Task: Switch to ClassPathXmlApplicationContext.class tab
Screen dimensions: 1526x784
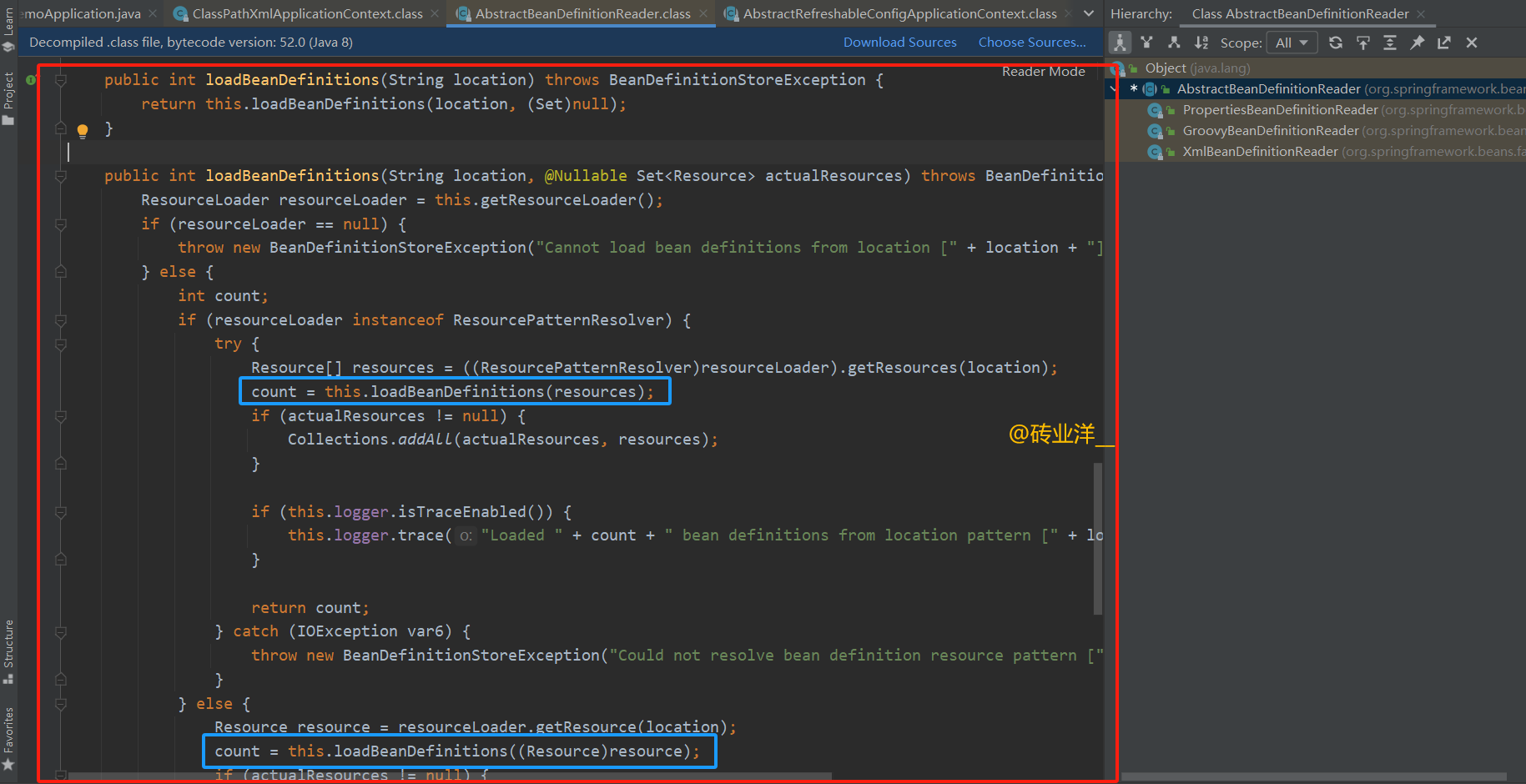Action: click(307, 14)
